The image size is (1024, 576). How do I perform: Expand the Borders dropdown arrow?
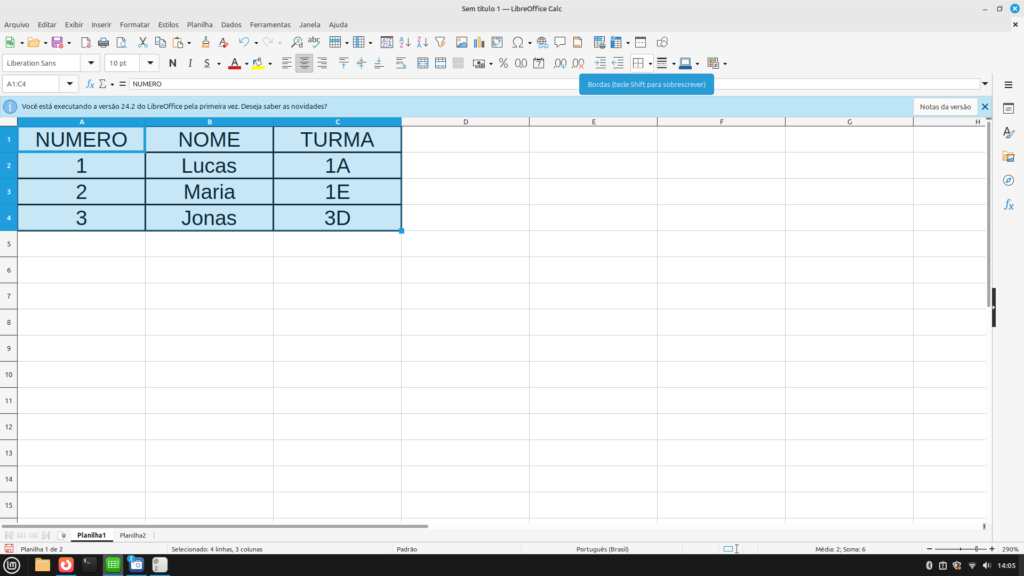tap(650, 63)
